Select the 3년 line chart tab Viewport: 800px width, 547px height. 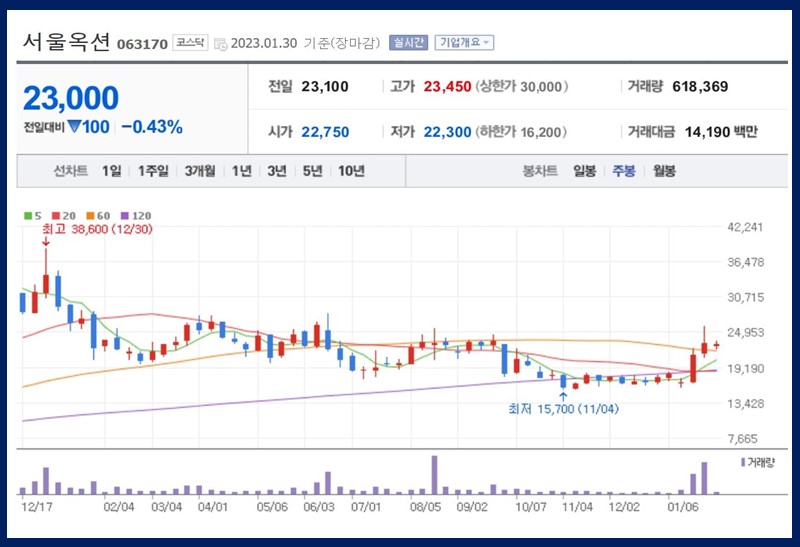[x=277, y=171]
